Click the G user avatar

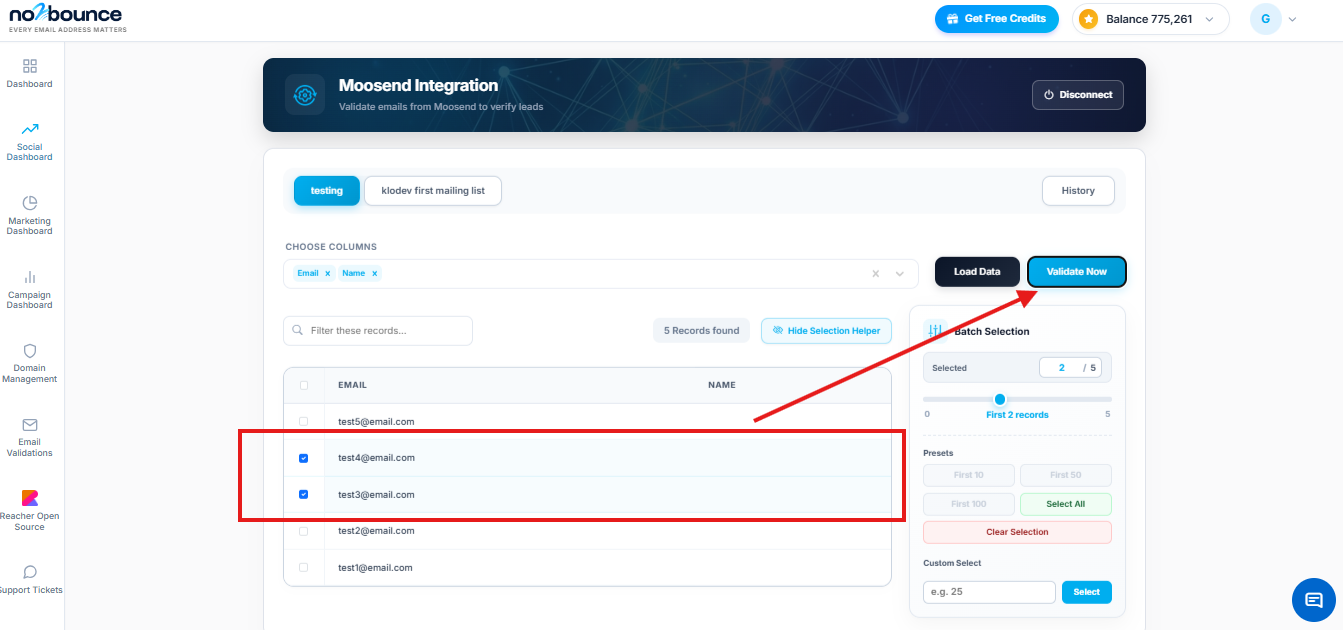coord(1266,19)
